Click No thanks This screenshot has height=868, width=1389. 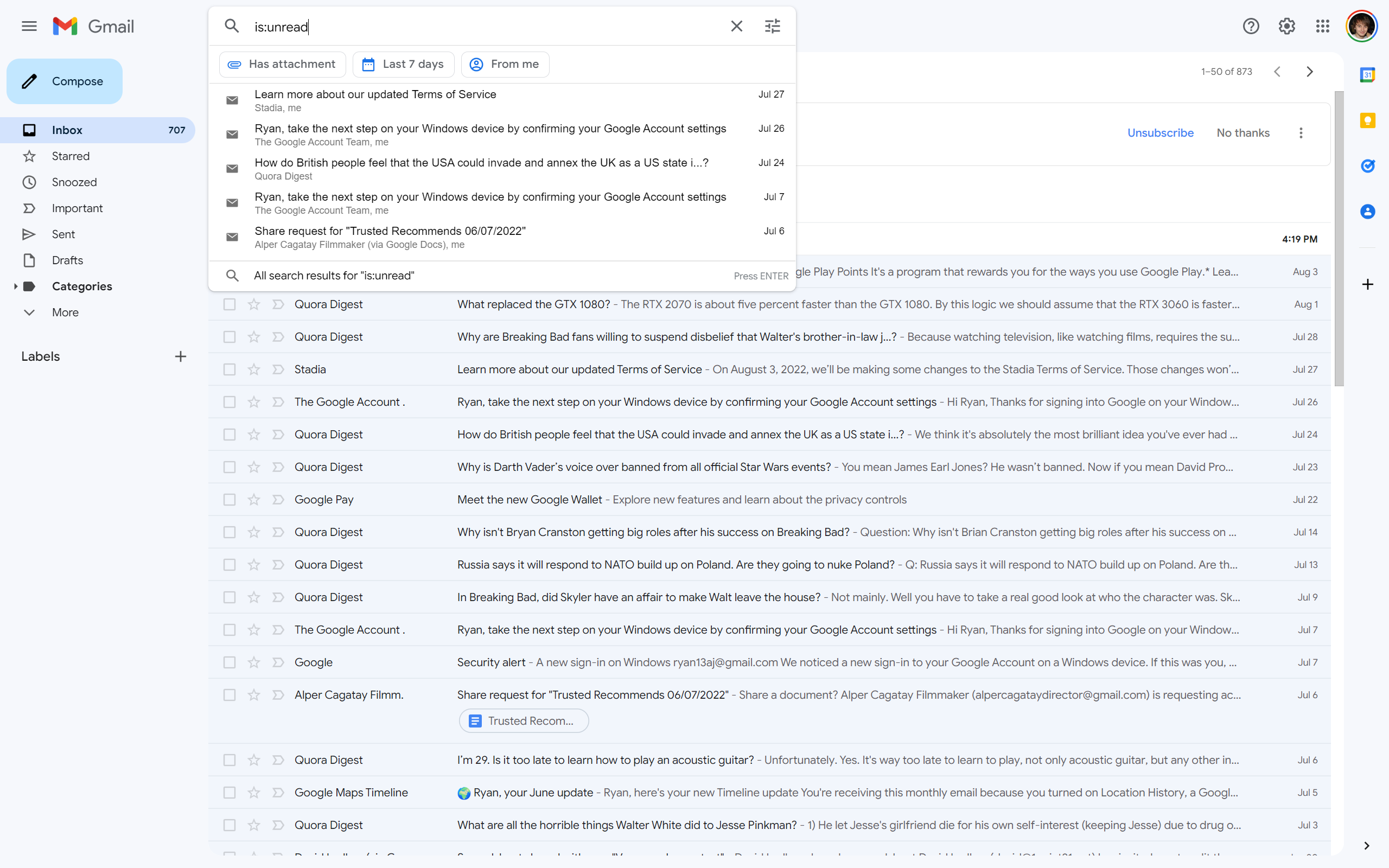click(x=1243, y=133)
